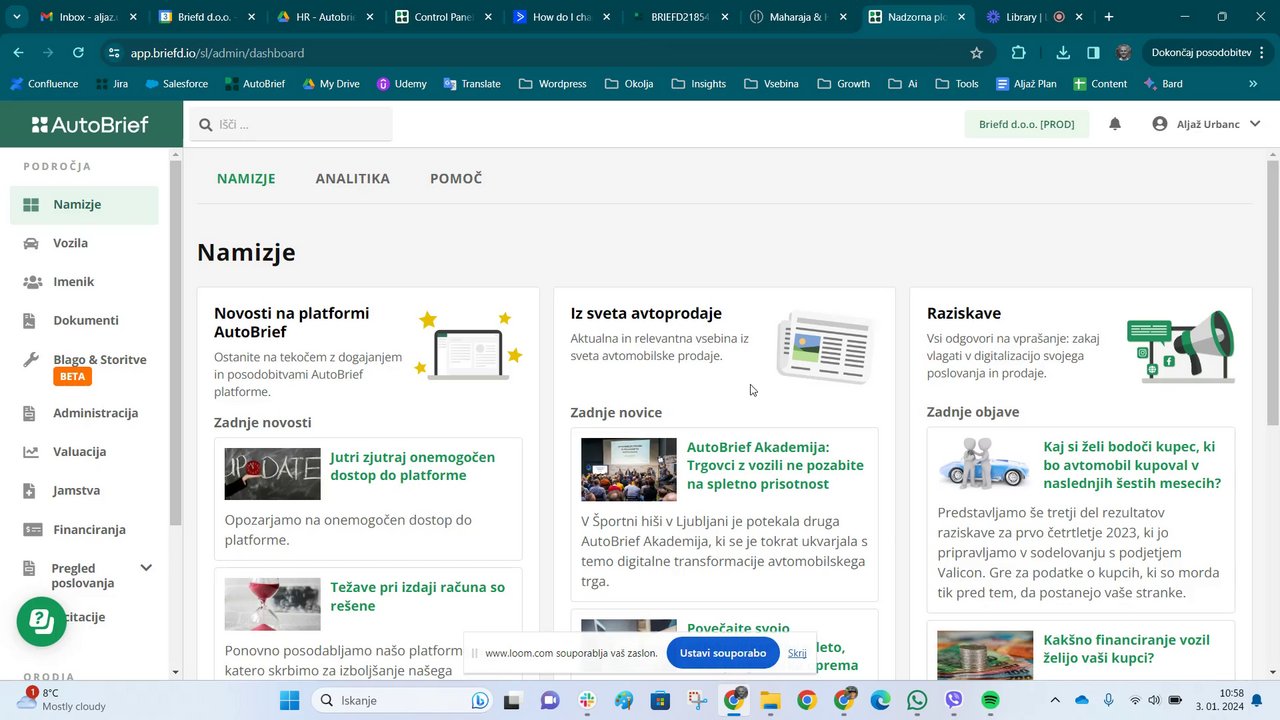Click the Jamstva file icon in sidebar
The image size is (1280, 720).
coord(31,491)
